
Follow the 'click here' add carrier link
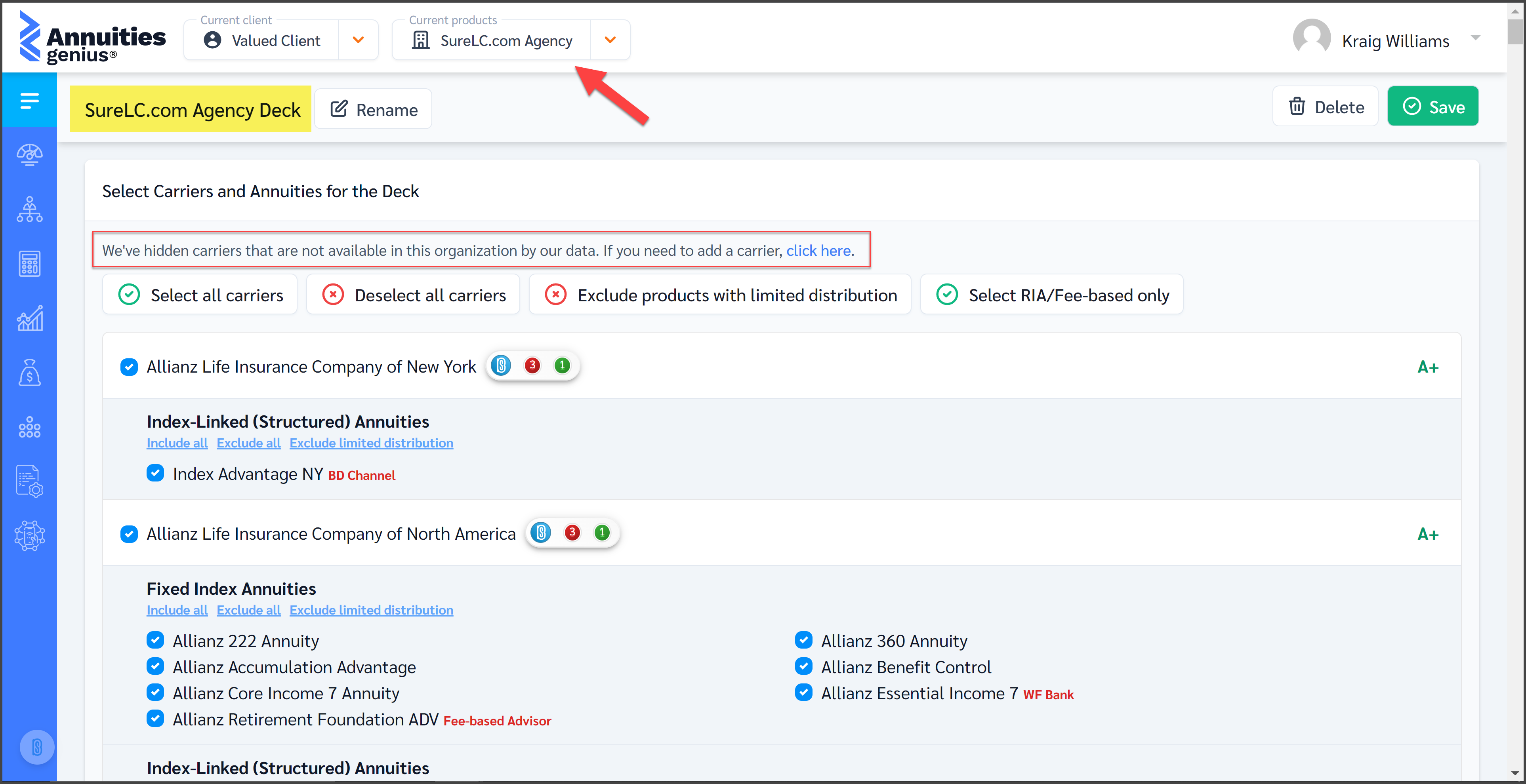click(x=819, y=251)
